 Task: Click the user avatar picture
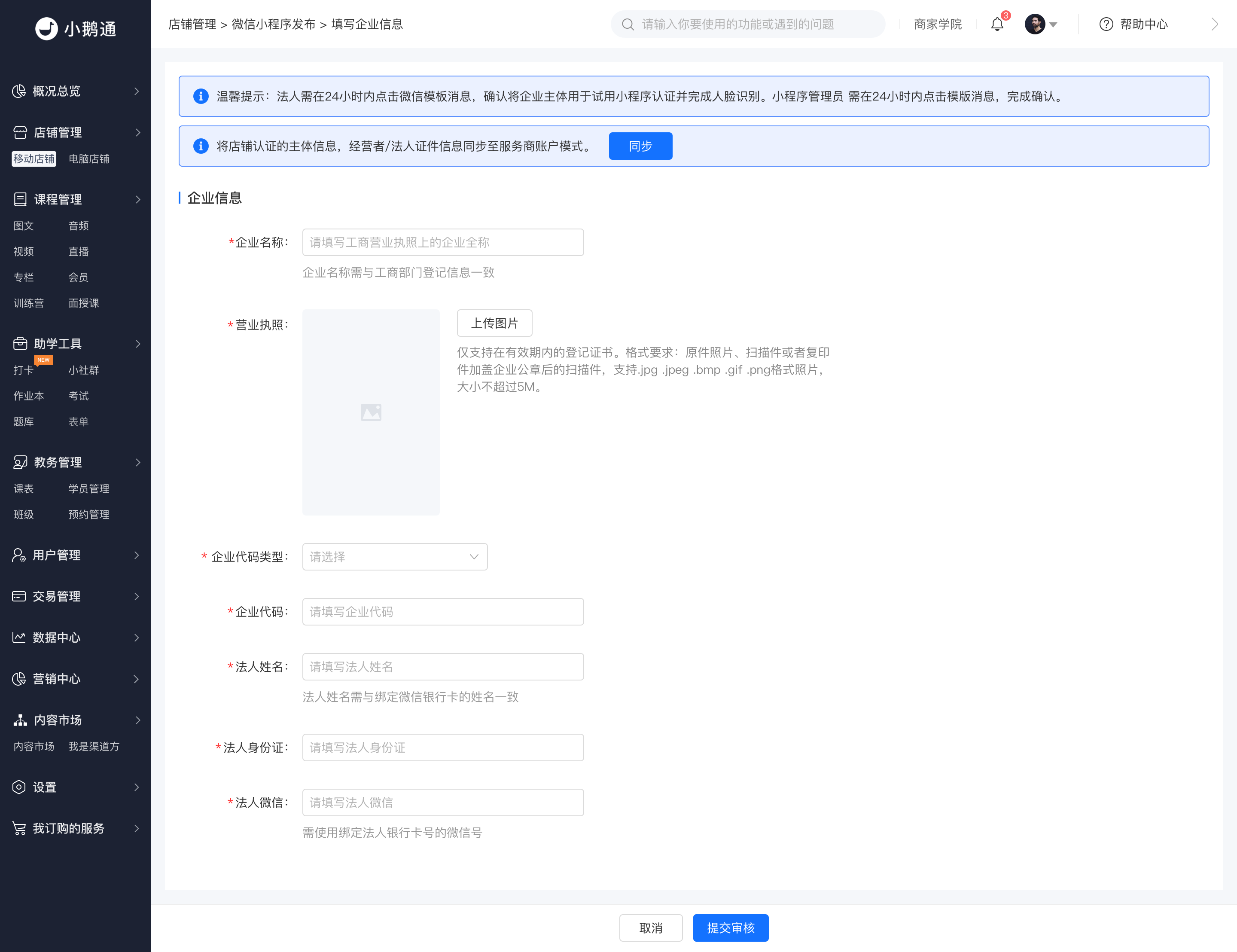point(1035,24)
